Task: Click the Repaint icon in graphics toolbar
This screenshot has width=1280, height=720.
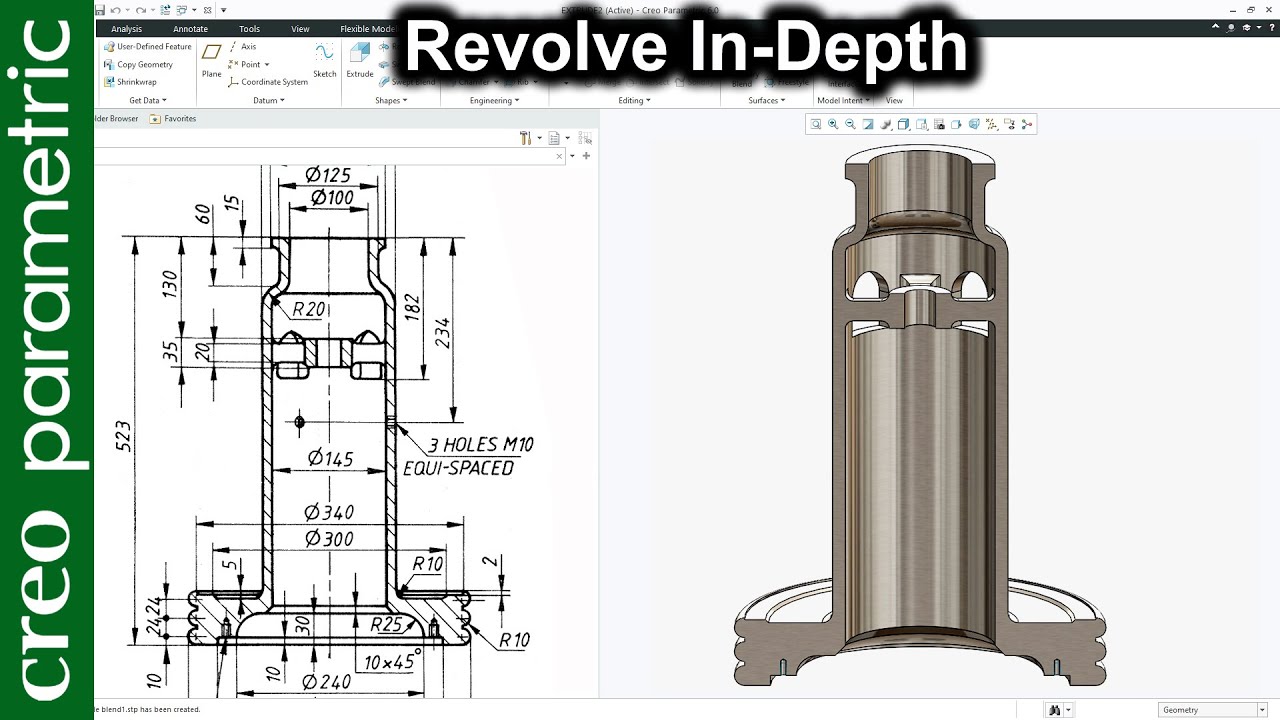Action: pos(867,124)
